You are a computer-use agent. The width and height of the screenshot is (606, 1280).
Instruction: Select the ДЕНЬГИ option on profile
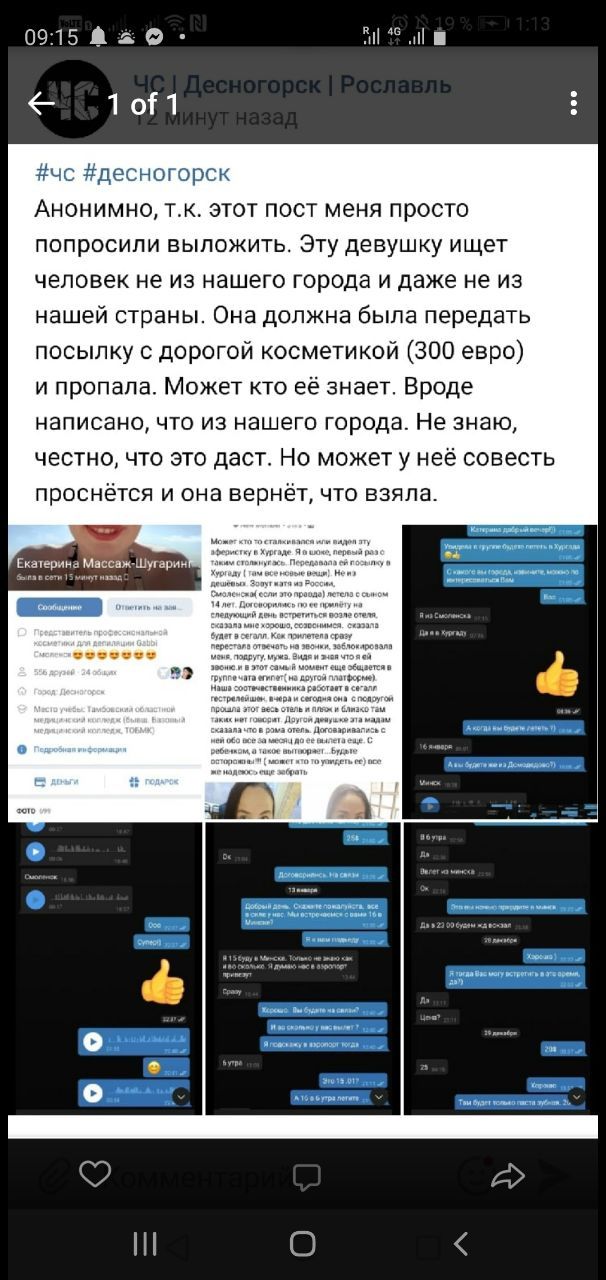(58, 782)
